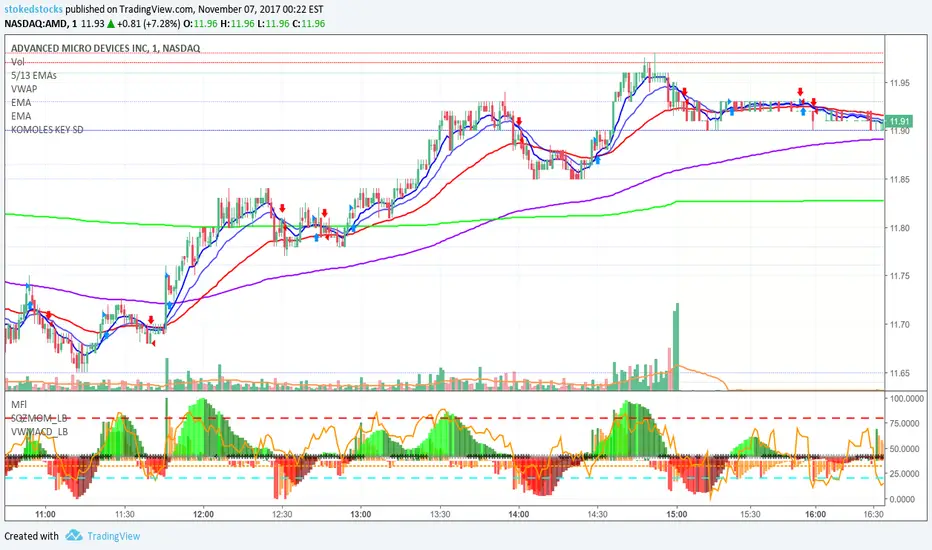Click the 25.0000 oscillator axis label
This screenshot has width=932, height=550.
pyautogui.click(x=906, y=474)
